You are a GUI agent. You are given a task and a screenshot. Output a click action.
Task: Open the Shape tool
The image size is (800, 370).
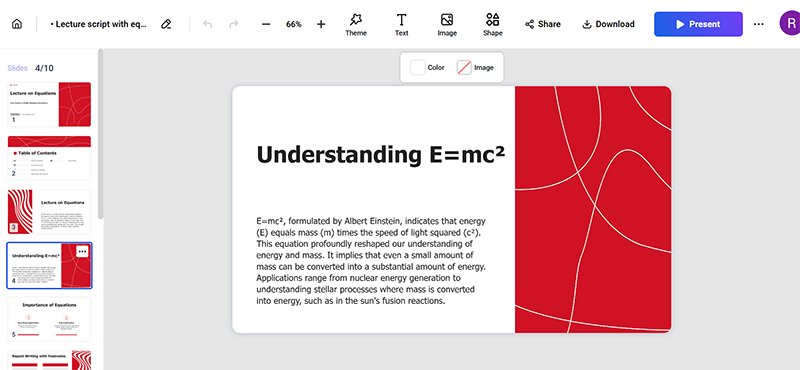pos(492,24)
